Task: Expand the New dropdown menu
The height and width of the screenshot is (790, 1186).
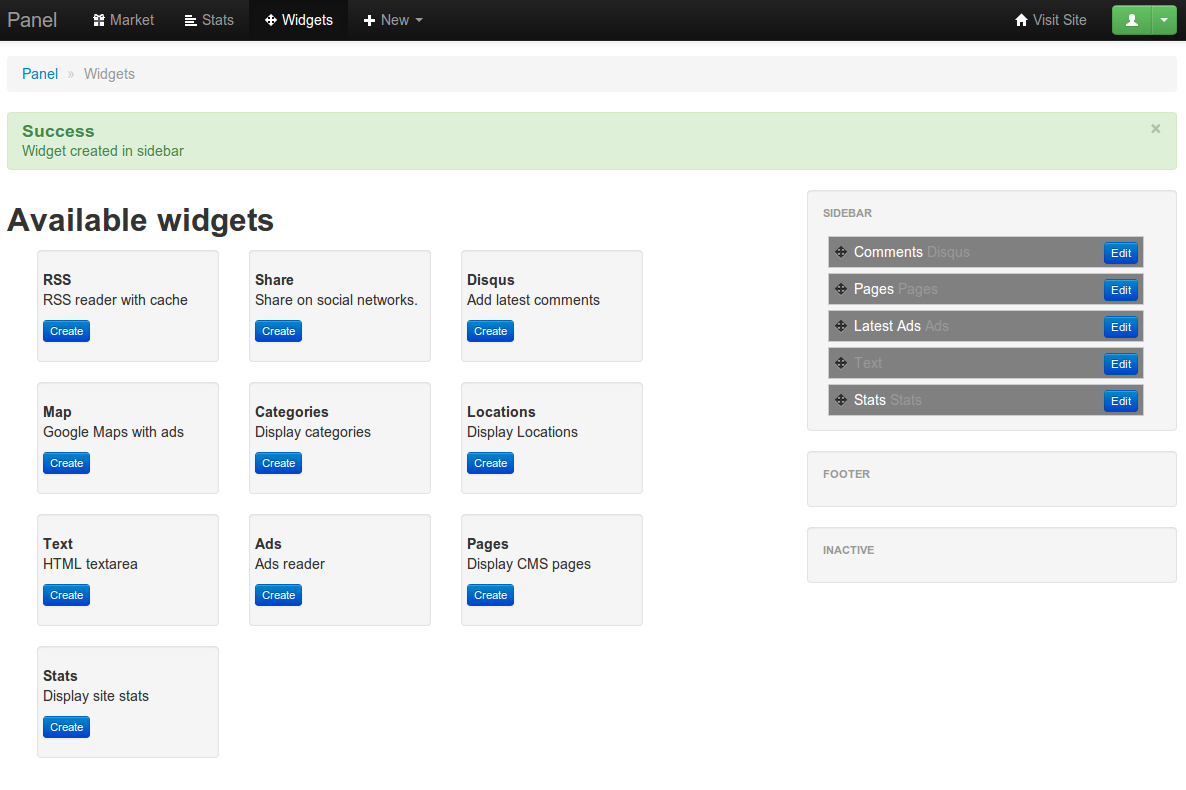Action: point(393,20)
